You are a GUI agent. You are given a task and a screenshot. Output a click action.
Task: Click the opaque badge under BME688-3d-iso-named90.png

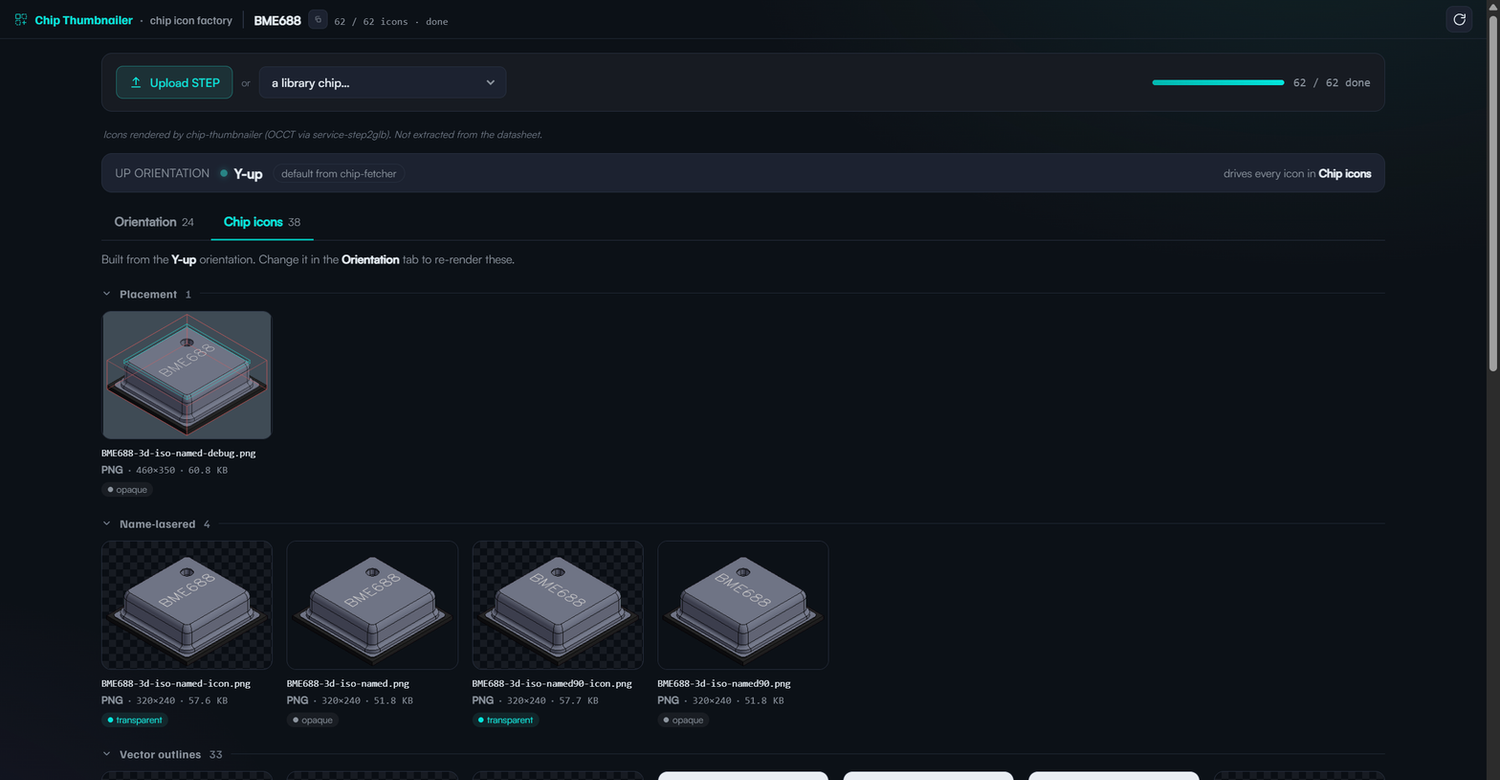point(684,720)
